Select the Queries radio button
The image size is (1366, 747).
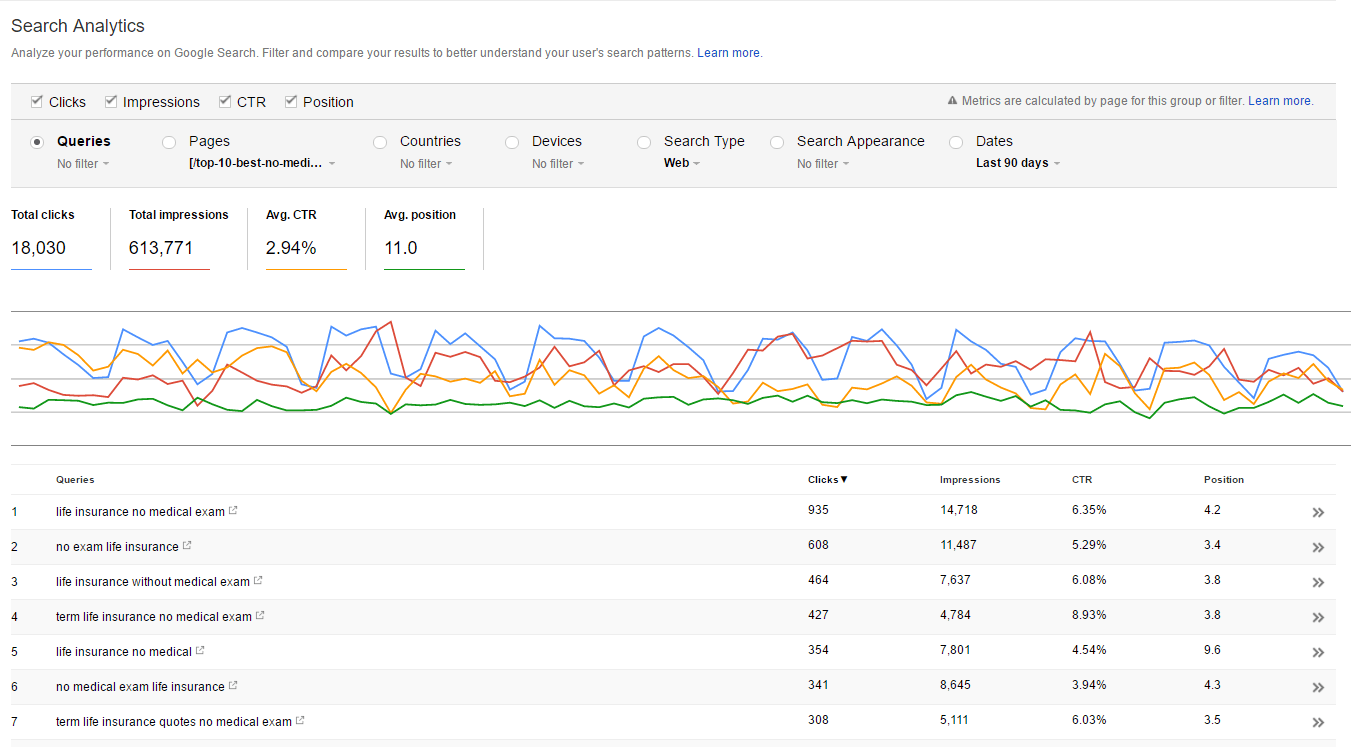pyautogui.click(x=38, y=142)
